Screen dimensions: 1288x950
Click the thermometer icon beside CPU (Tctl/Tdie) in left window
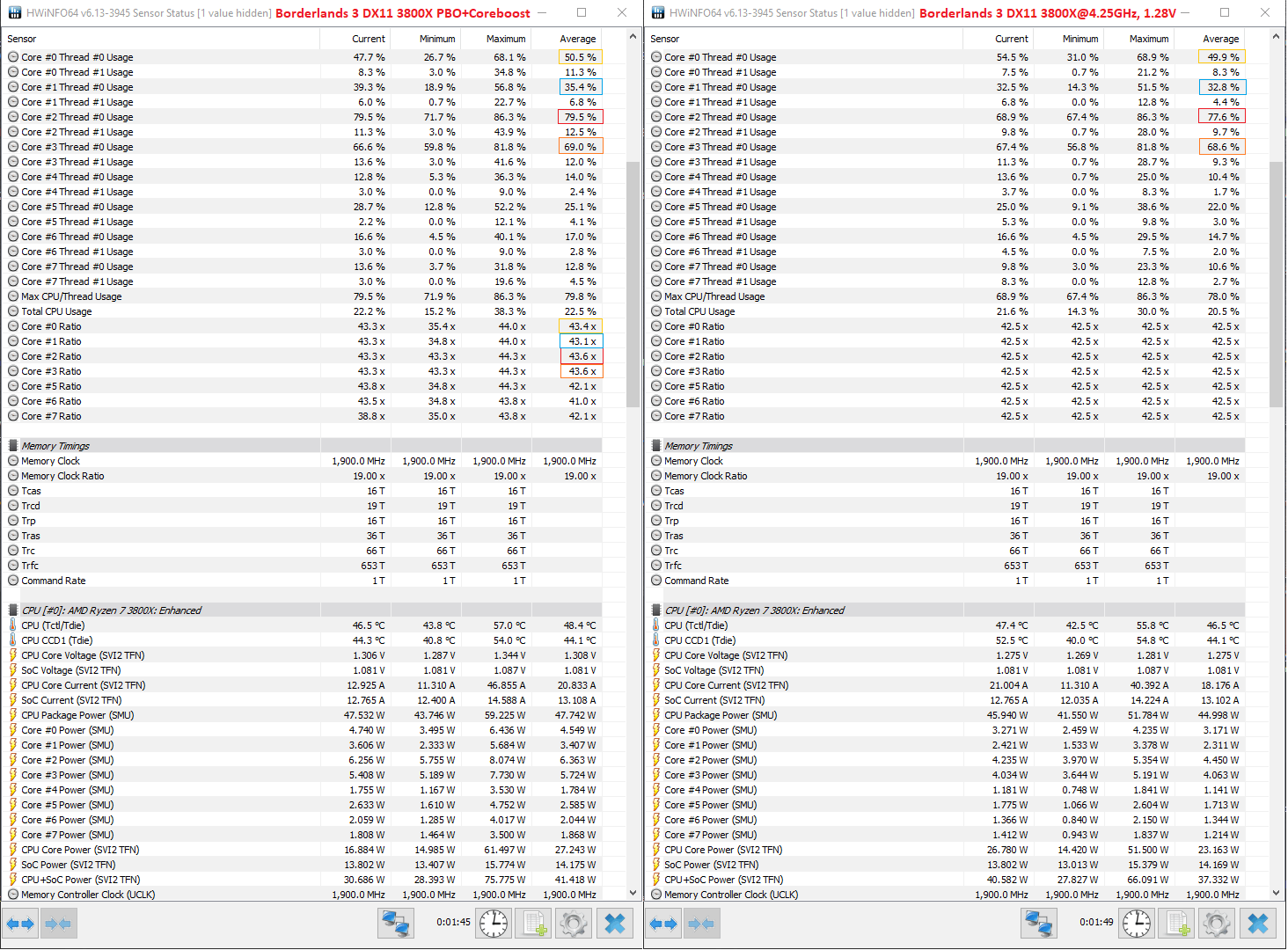pyautogui.click(x=13, y=625)
